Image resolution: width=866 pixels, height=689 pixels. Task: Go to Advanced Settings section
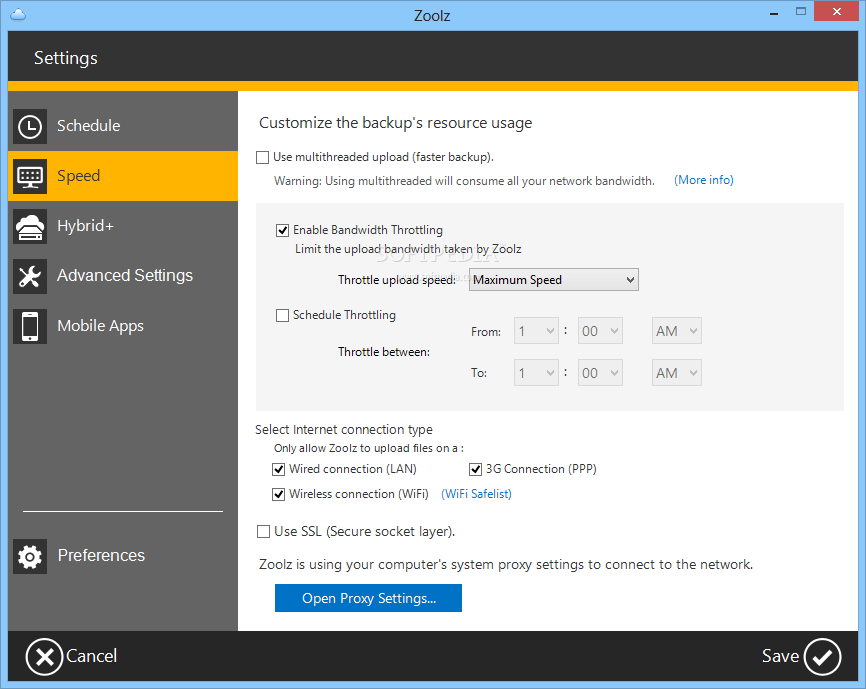pyautogui.click(x=123, y=276)
